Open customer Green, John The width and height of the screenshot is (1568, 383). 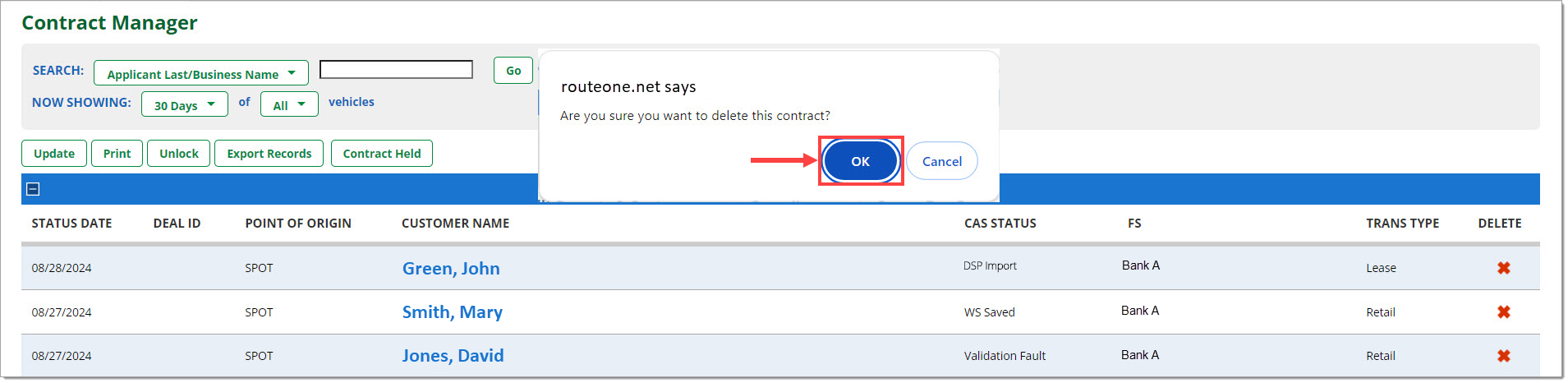pyautogui.click(x=451, y=269)
